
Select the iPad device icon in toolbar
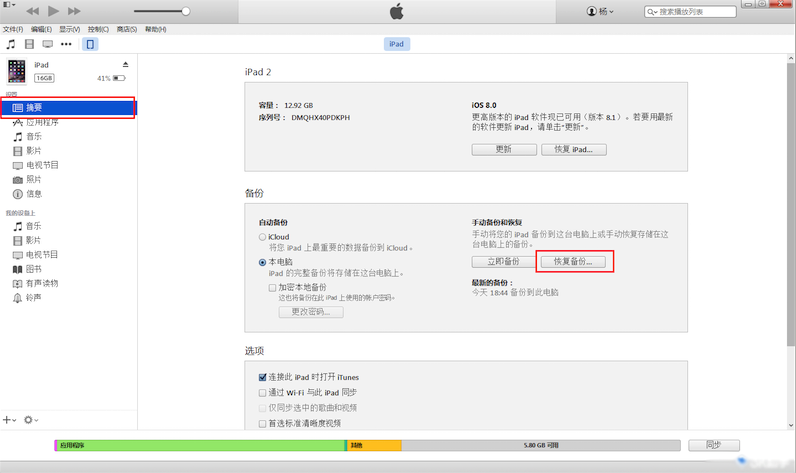pyautogui.click(x=90, y=44)
